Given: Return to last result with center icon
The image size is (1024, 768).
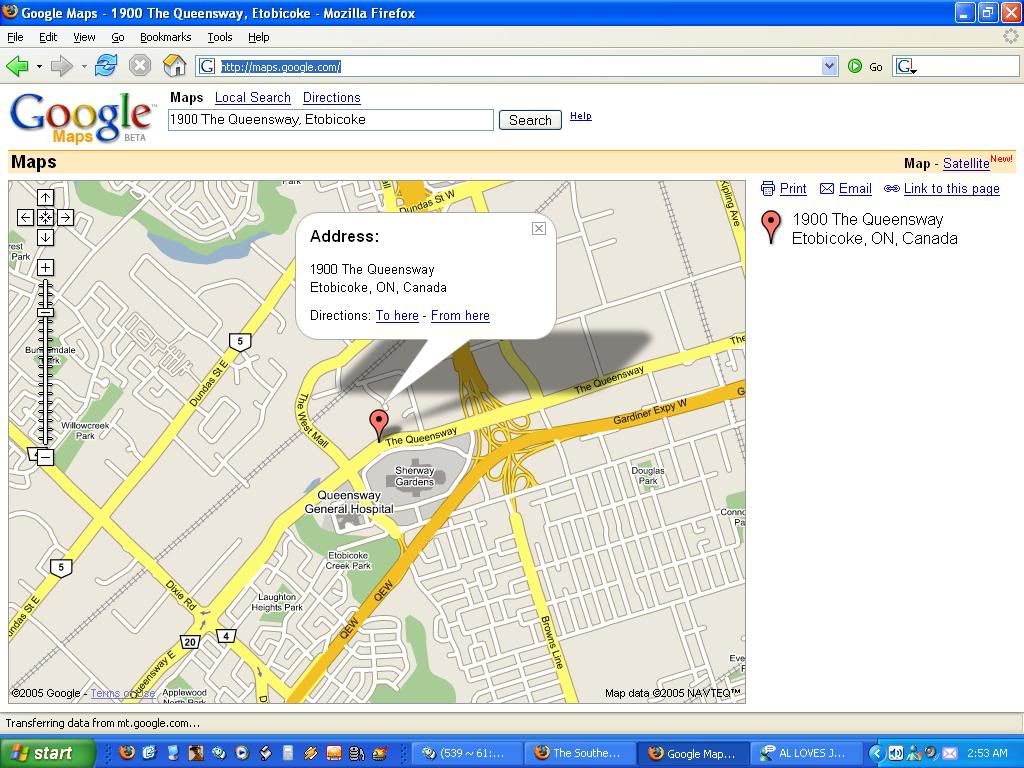Looking at the screenshot, I should pos(45,217).
